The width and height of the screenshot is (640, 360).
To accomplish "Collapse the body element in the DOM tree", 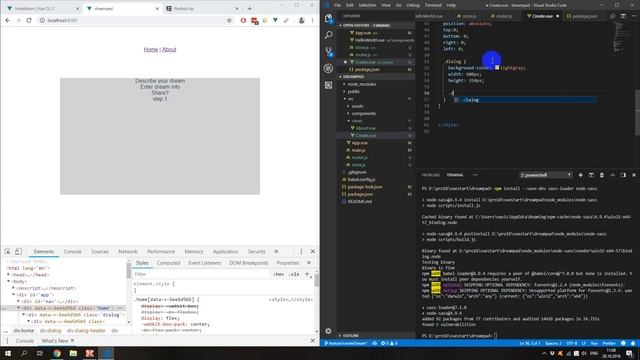I will tap(9, 281).
